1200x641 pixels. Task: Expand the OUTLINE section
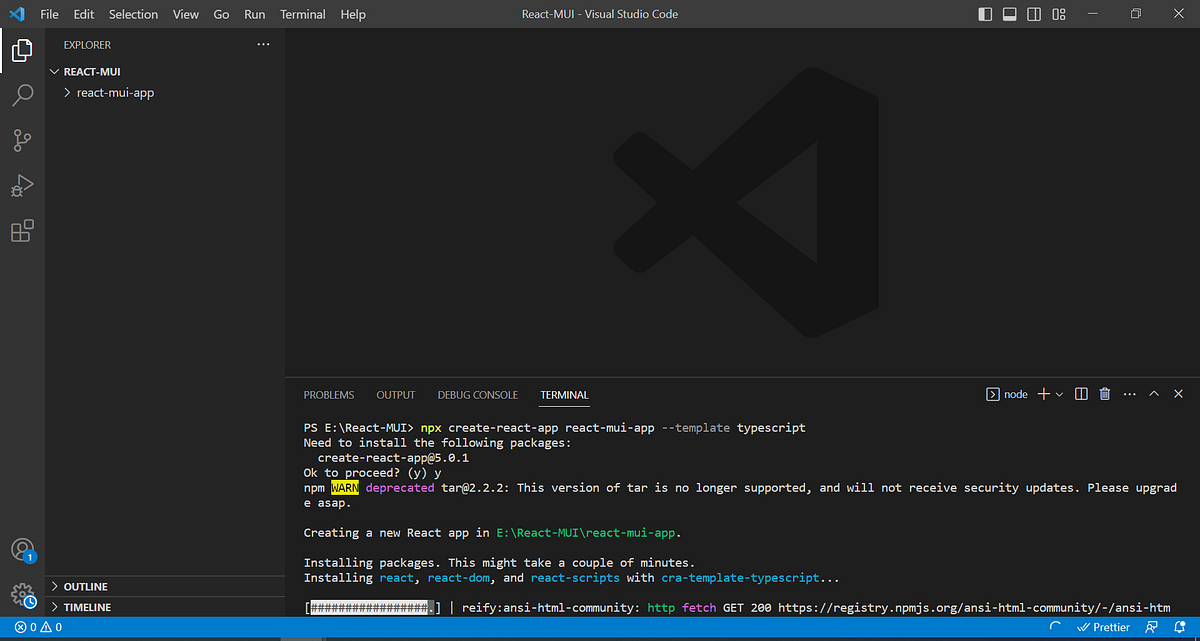(165, 586)
